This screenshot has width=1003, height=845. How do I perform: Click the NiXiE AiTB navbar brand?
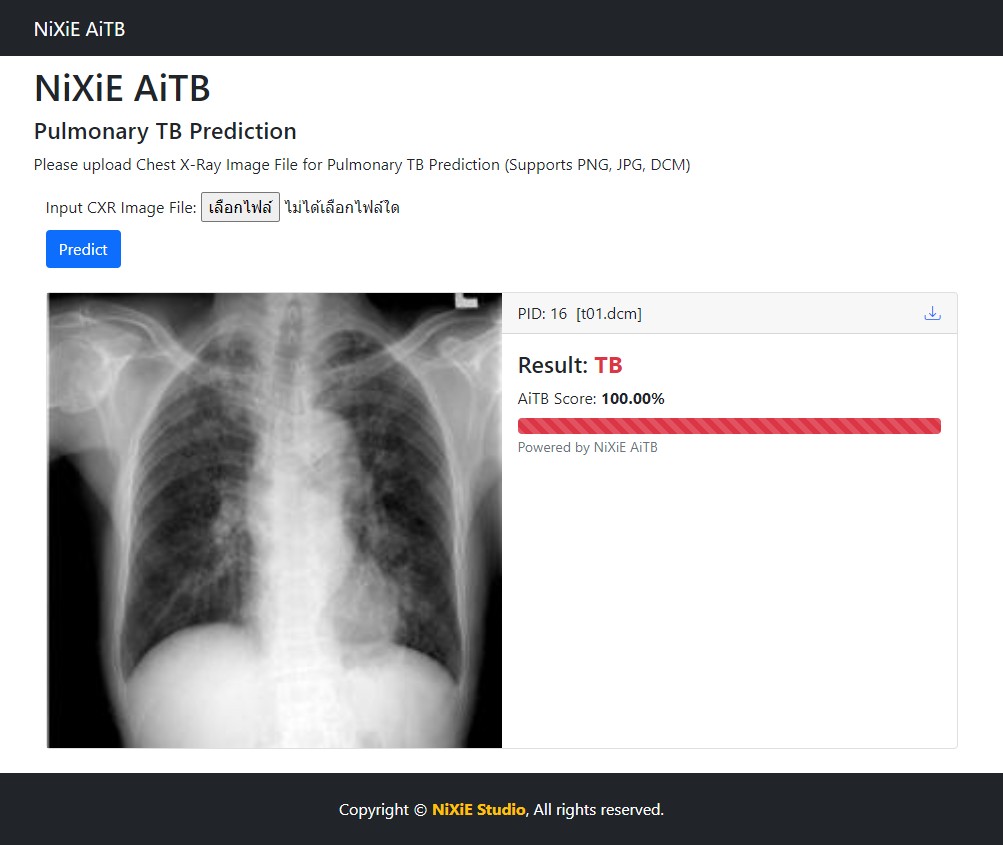pos(80,29)
